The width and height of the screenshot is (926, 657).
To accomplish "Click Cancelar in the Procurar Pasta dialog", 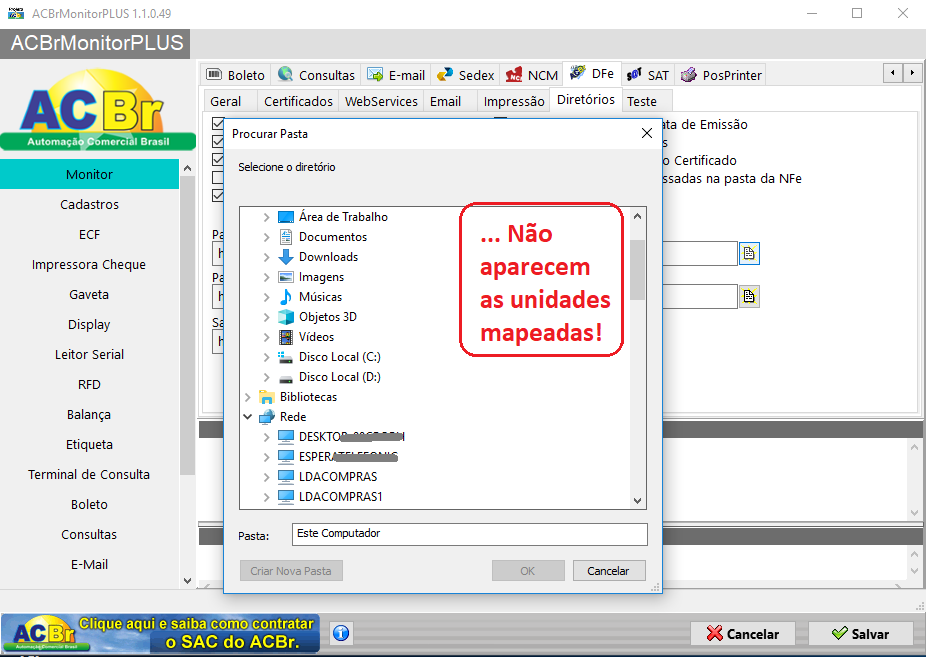I will 609,571.
